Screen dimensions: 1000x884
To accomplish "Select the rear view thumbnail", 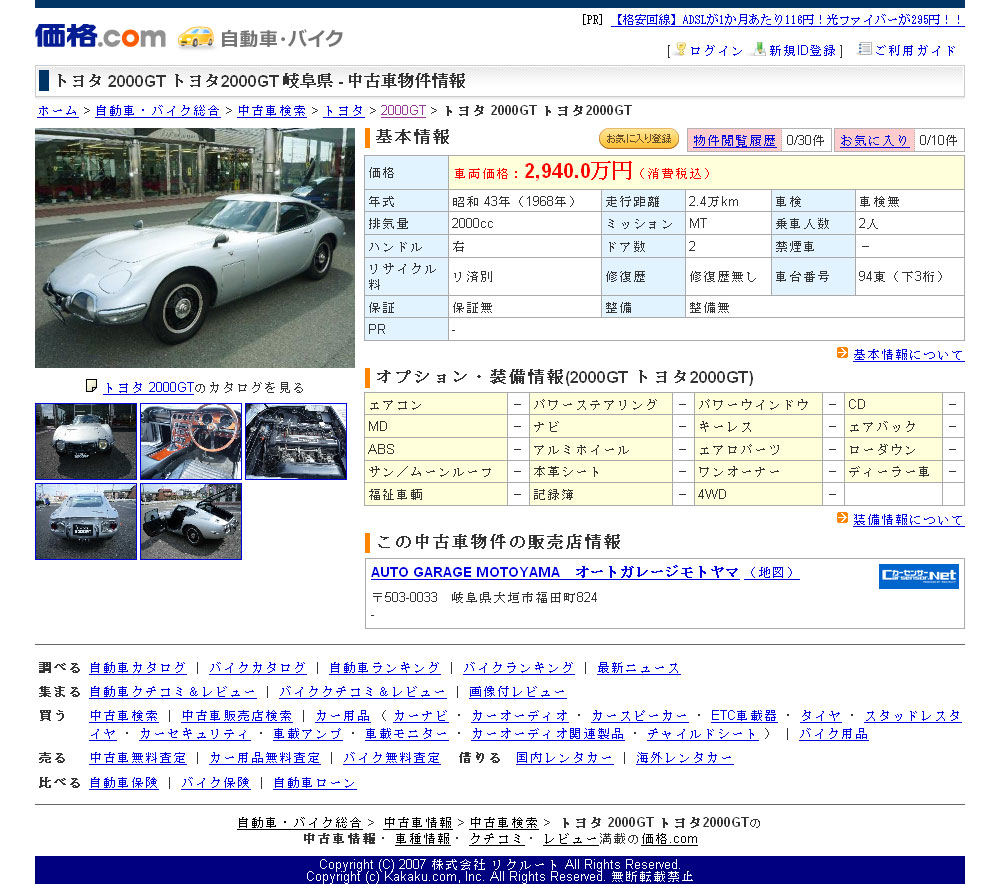I will (x=86, y=522).
